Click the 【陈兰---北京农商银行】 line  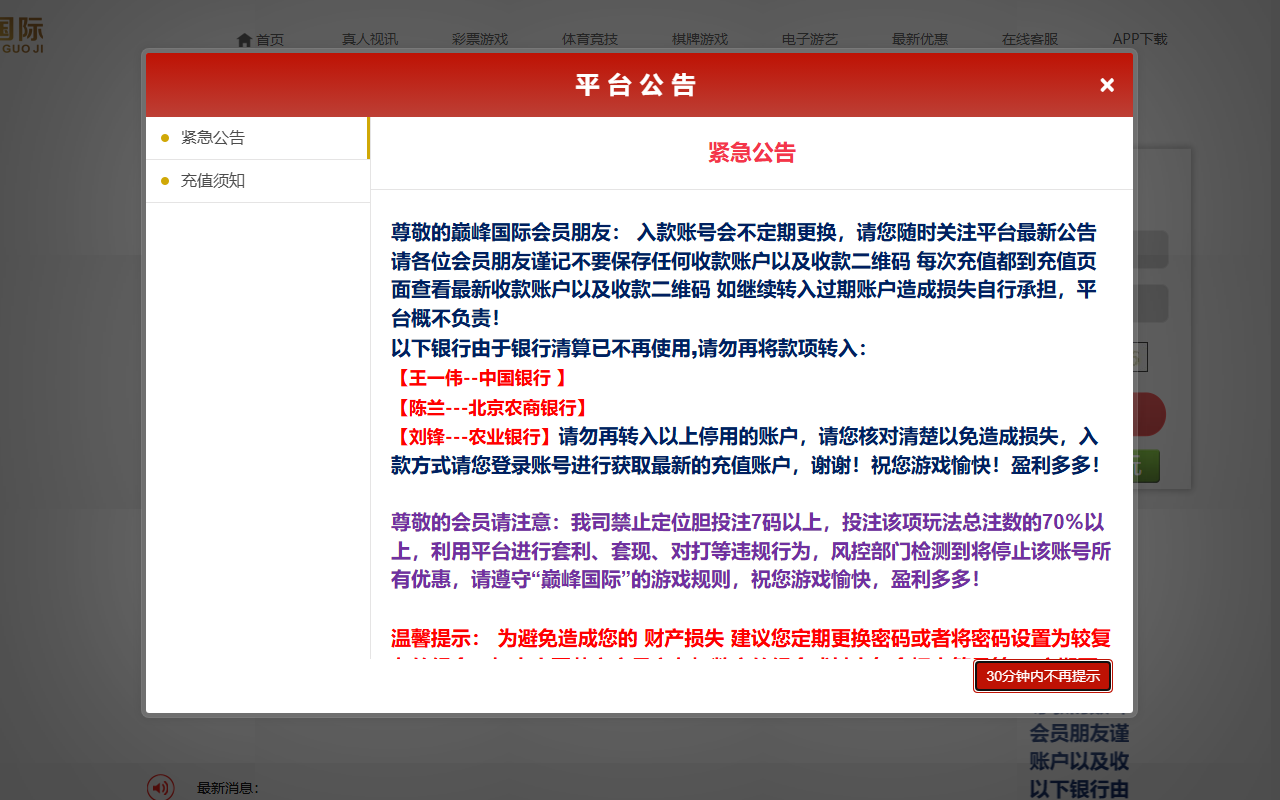(490, 408)
